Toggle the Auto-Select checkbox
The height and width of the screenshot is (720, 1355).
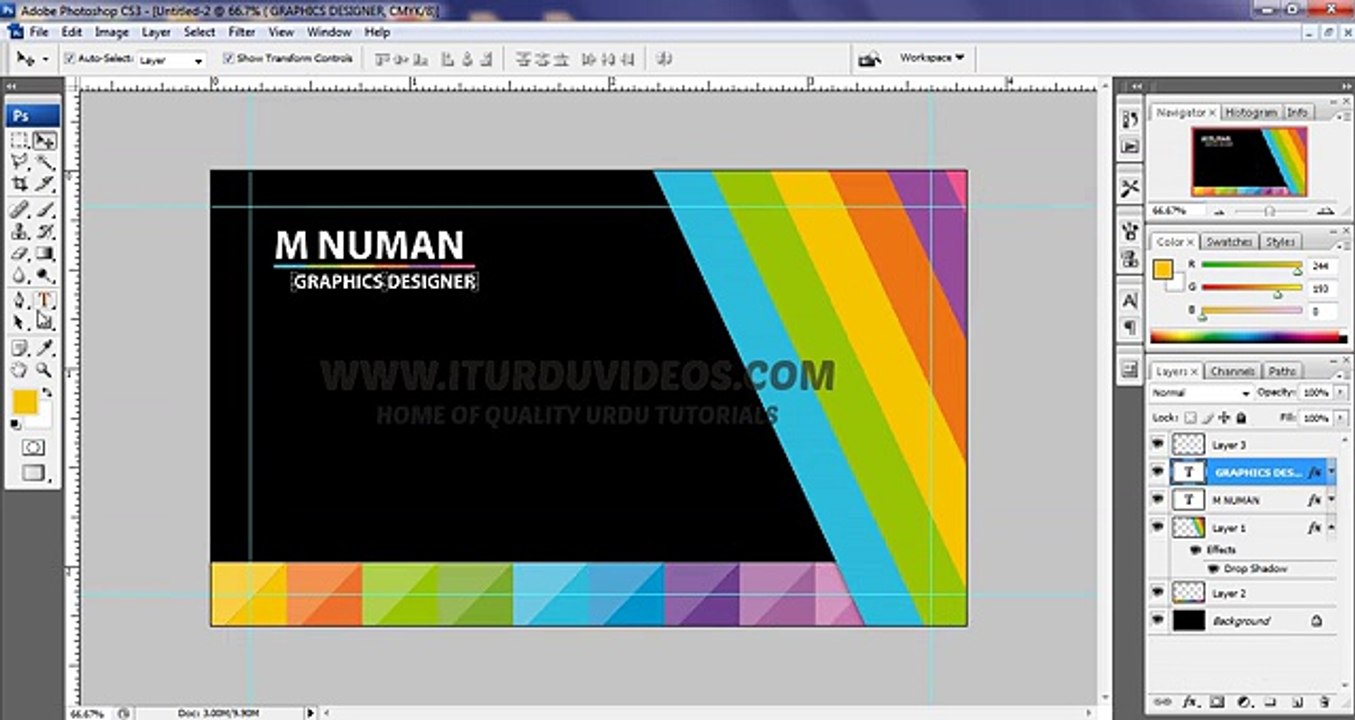point(70,59)
